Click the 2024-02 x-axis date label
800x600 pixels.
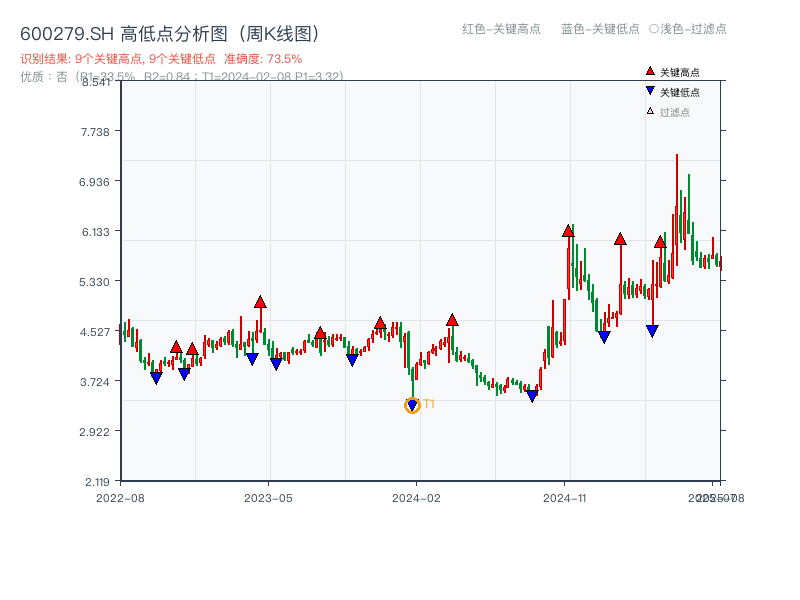417,497
